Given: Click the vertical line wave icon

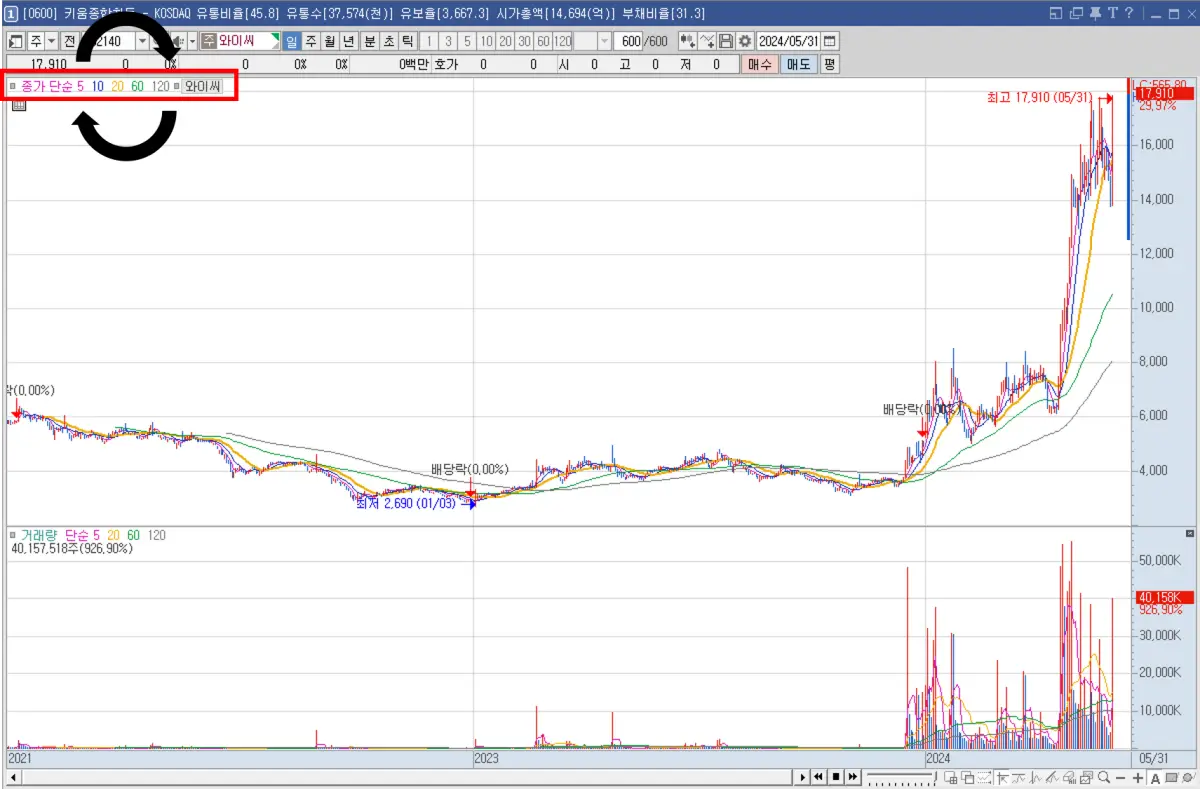Looking at the screenshot, I should [x=1036, y=777].
